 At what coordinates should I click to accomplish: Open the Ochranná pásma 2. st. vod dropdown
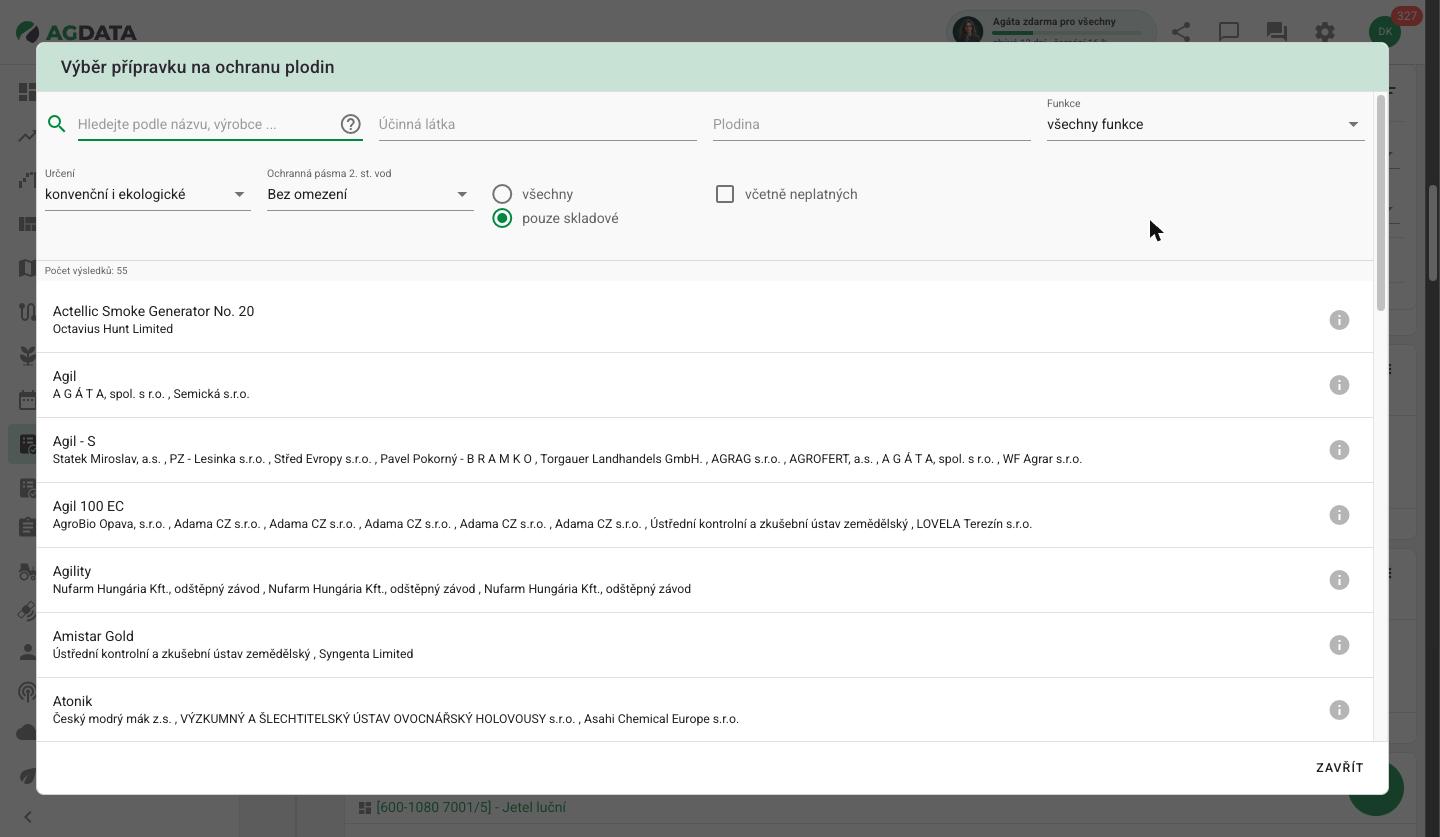[370, 194]
